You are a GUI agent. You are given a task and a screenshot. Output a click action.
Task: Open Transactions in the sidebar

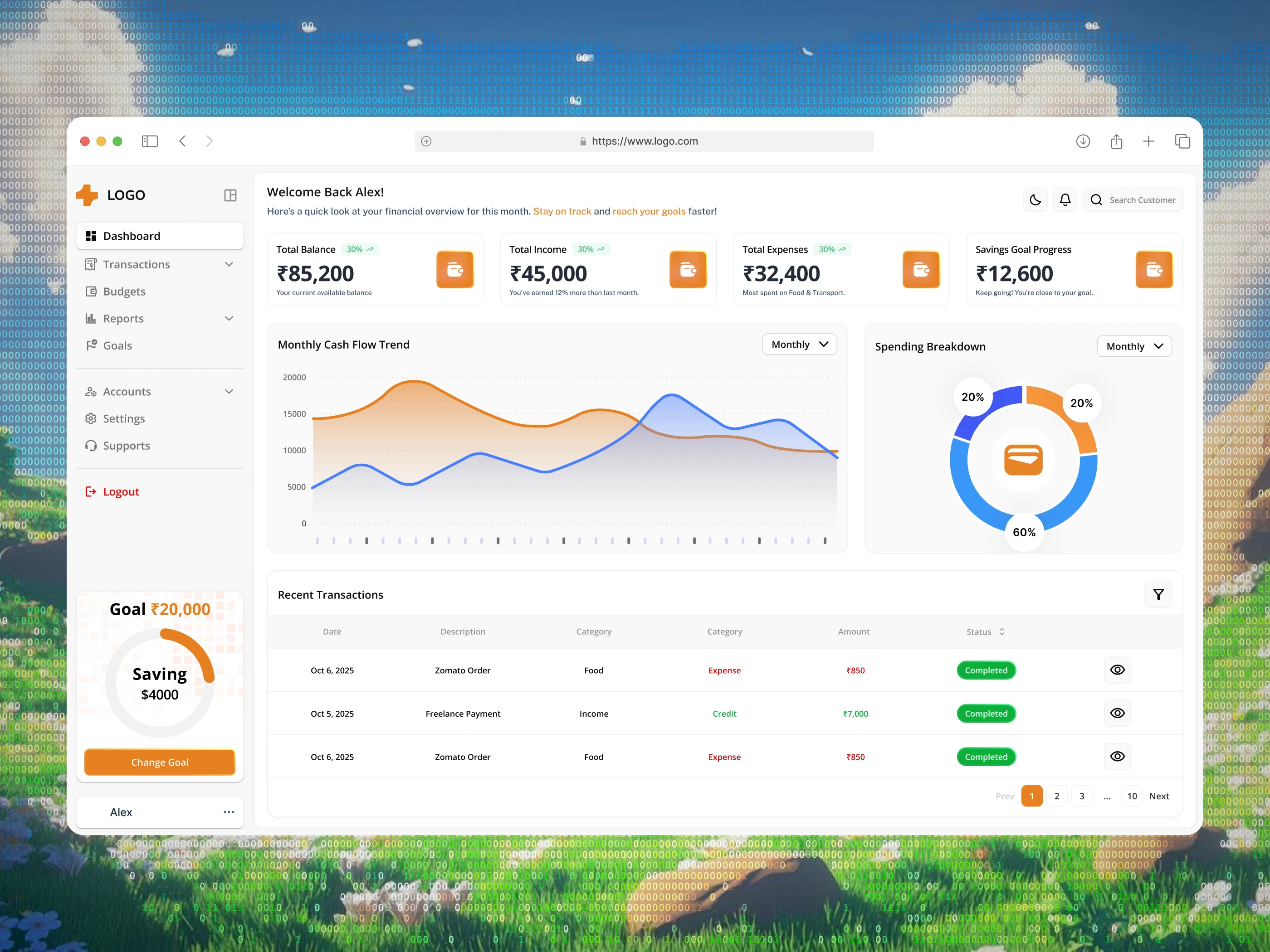coord(160,265)
